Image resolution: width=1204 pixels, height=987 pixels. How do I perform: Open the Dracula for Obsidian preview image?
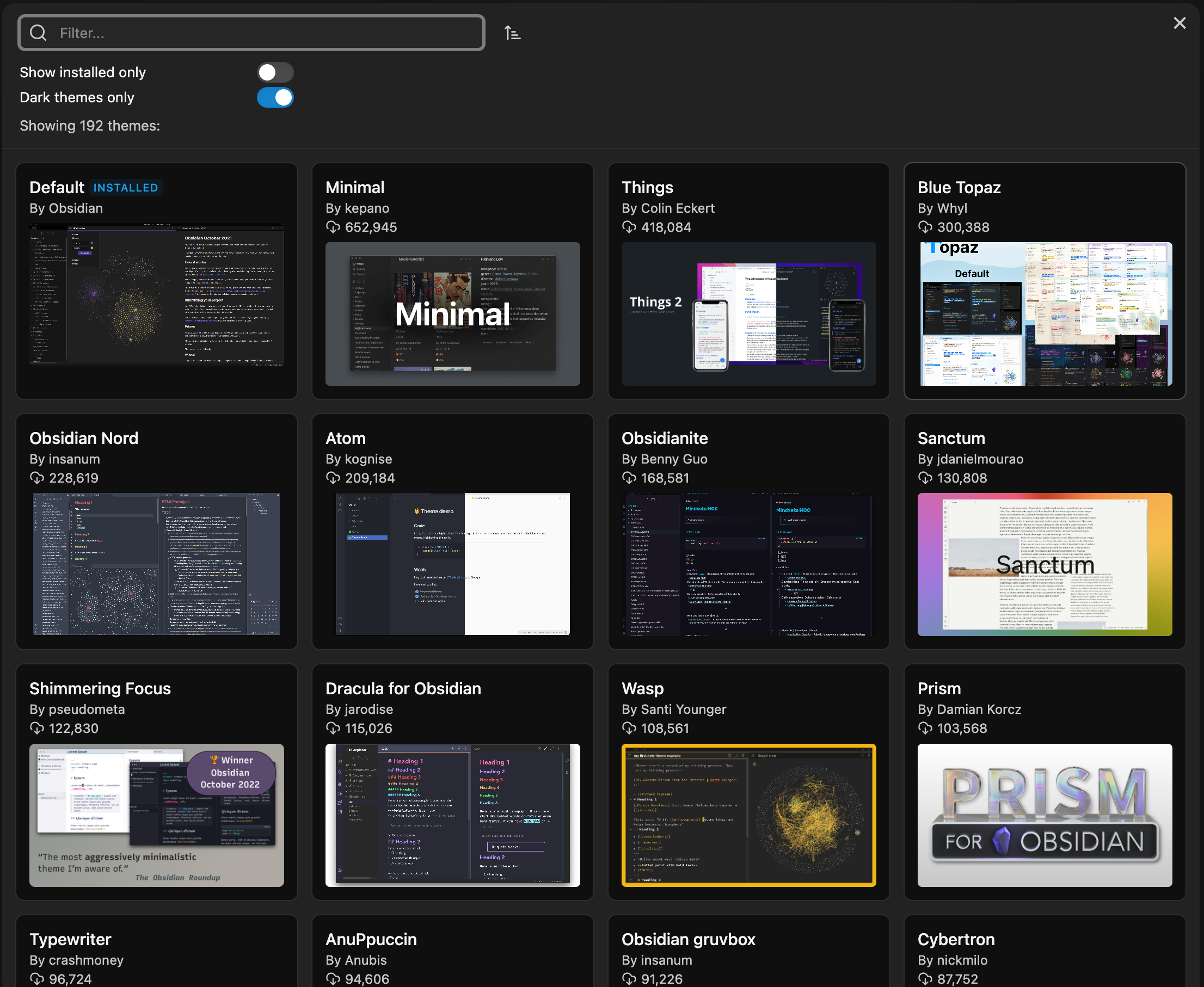(x=453, y=815)
